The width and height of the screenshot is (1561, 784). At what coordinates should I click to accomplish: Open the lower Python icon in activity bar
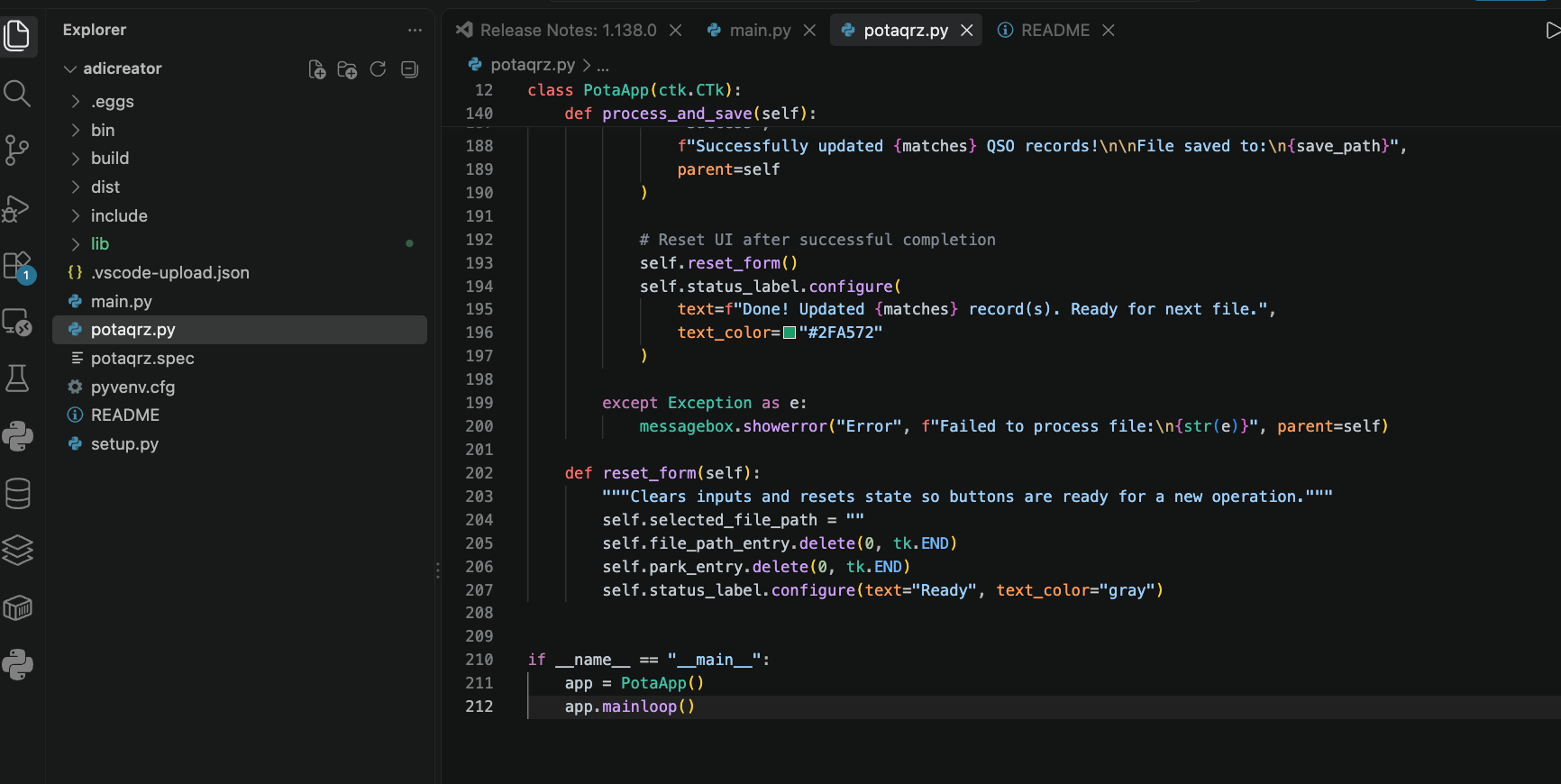(x=18, y=665)
